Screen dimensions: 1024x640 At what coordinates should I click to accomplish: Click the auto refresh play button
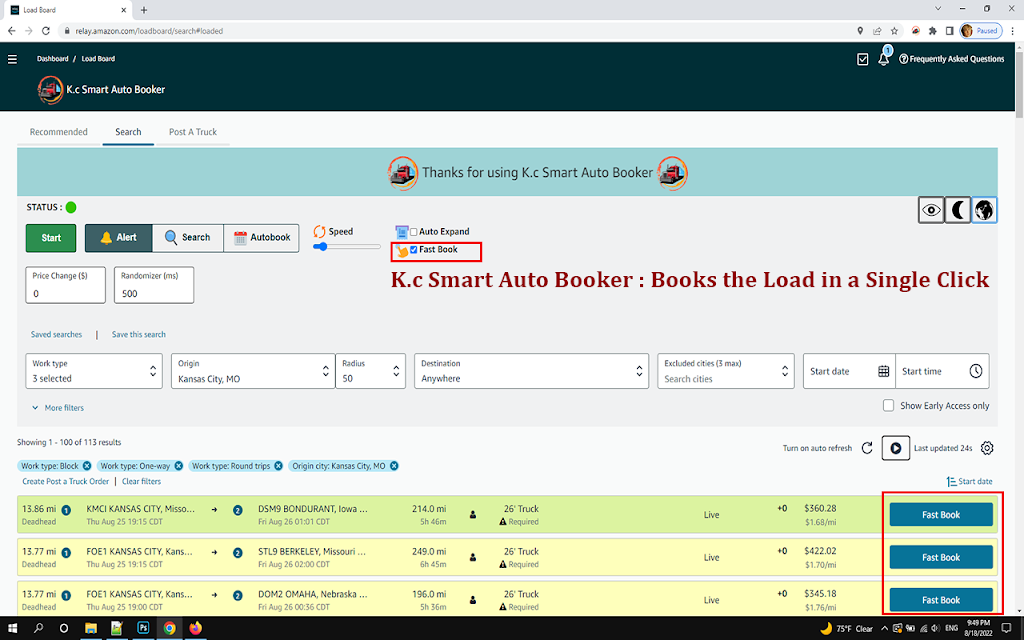pos(896,448)
